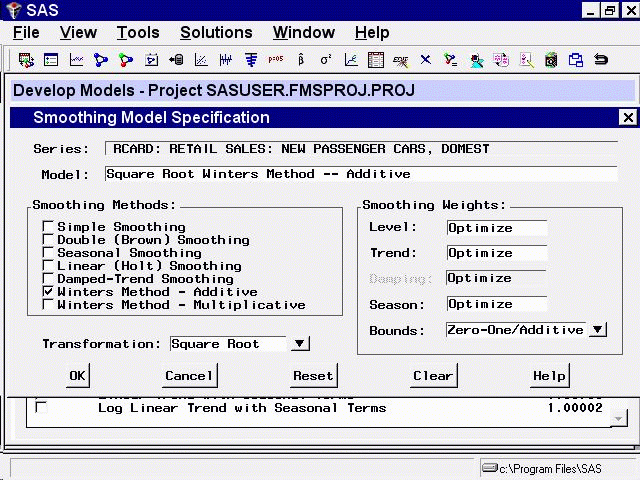Click the c:\Program Files\SAS status bar folder
Screen dimensions: 640x480
[542, 469]
